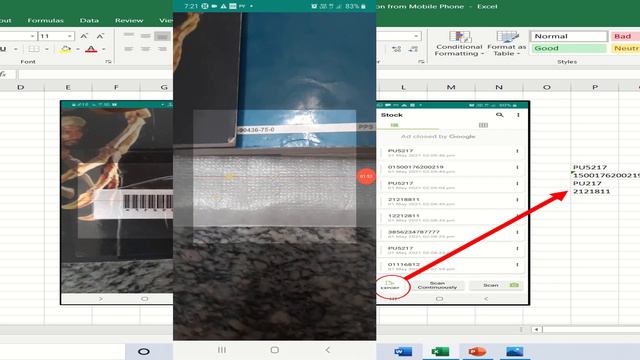The width and height of the screenshot is (640, 360).
Task: Switch to the grid tab in Stock
Action: coord(483,125)
